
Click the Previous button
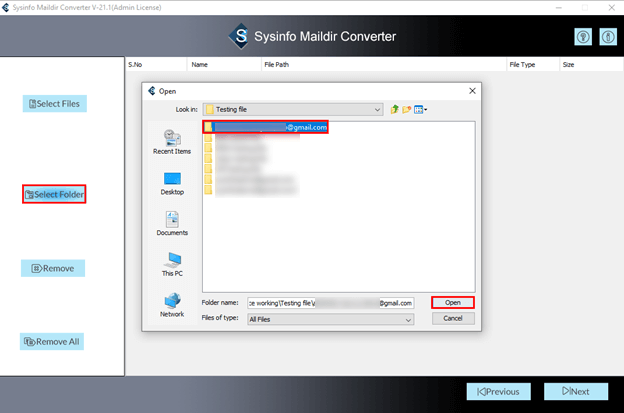pos(499,392)
